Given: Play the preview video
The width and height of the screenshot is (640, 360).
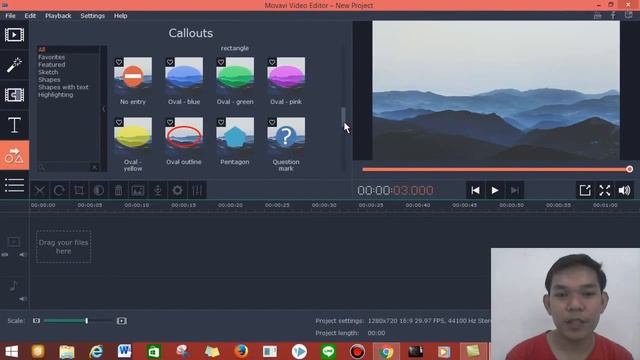Looking at the screenshot, I should click(495, 190).
